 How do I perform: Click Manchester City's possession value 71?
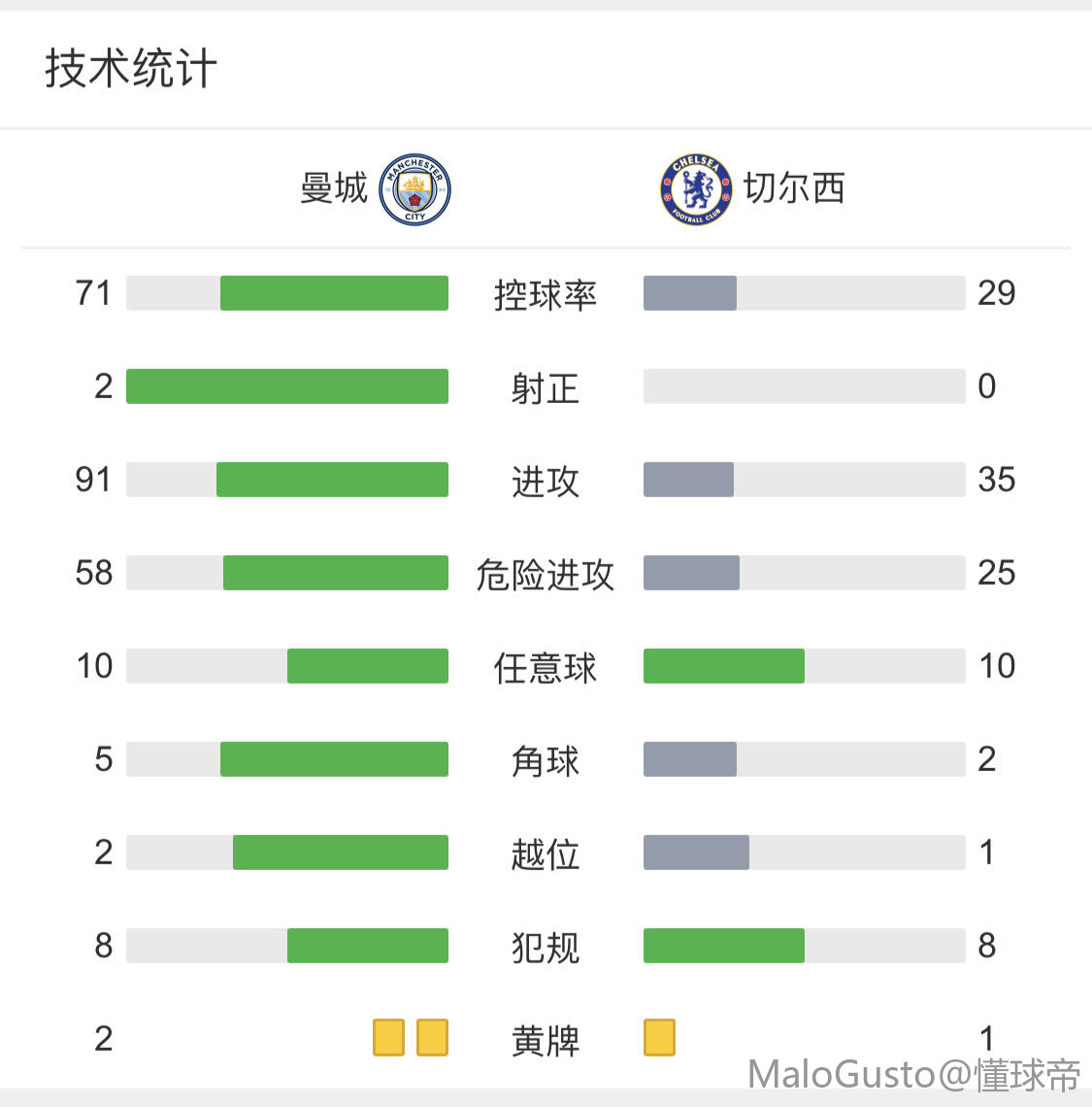pos(93,293)
